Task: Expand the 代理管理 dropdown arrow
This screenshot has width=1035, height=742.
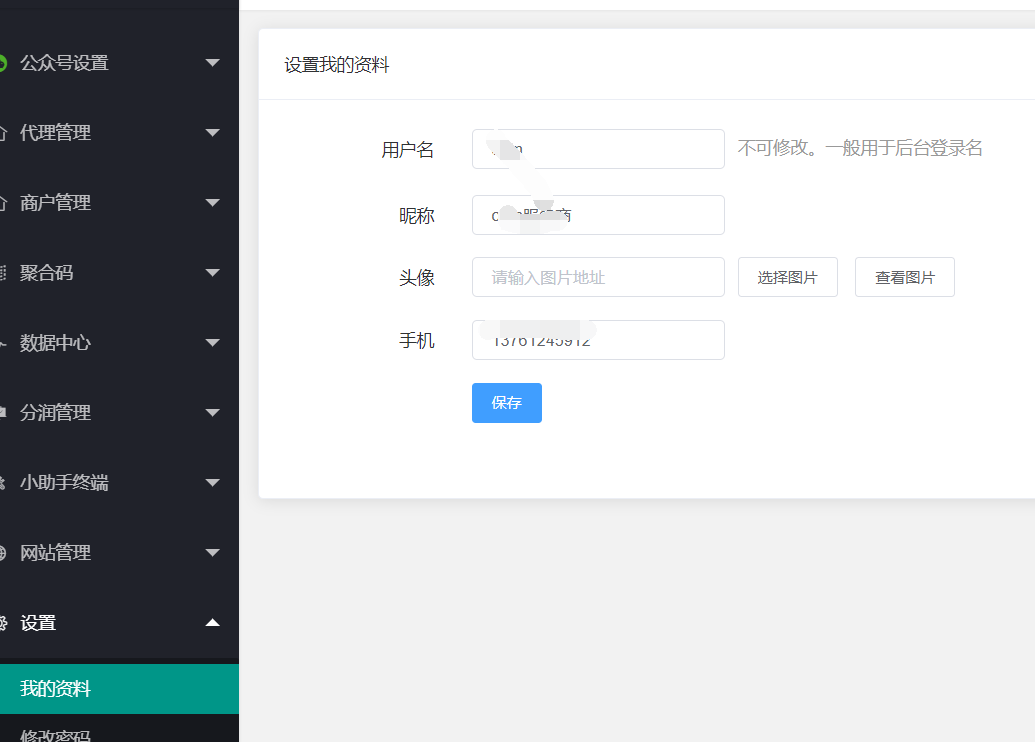Action: pyautogui.click(x=213, y=133)
